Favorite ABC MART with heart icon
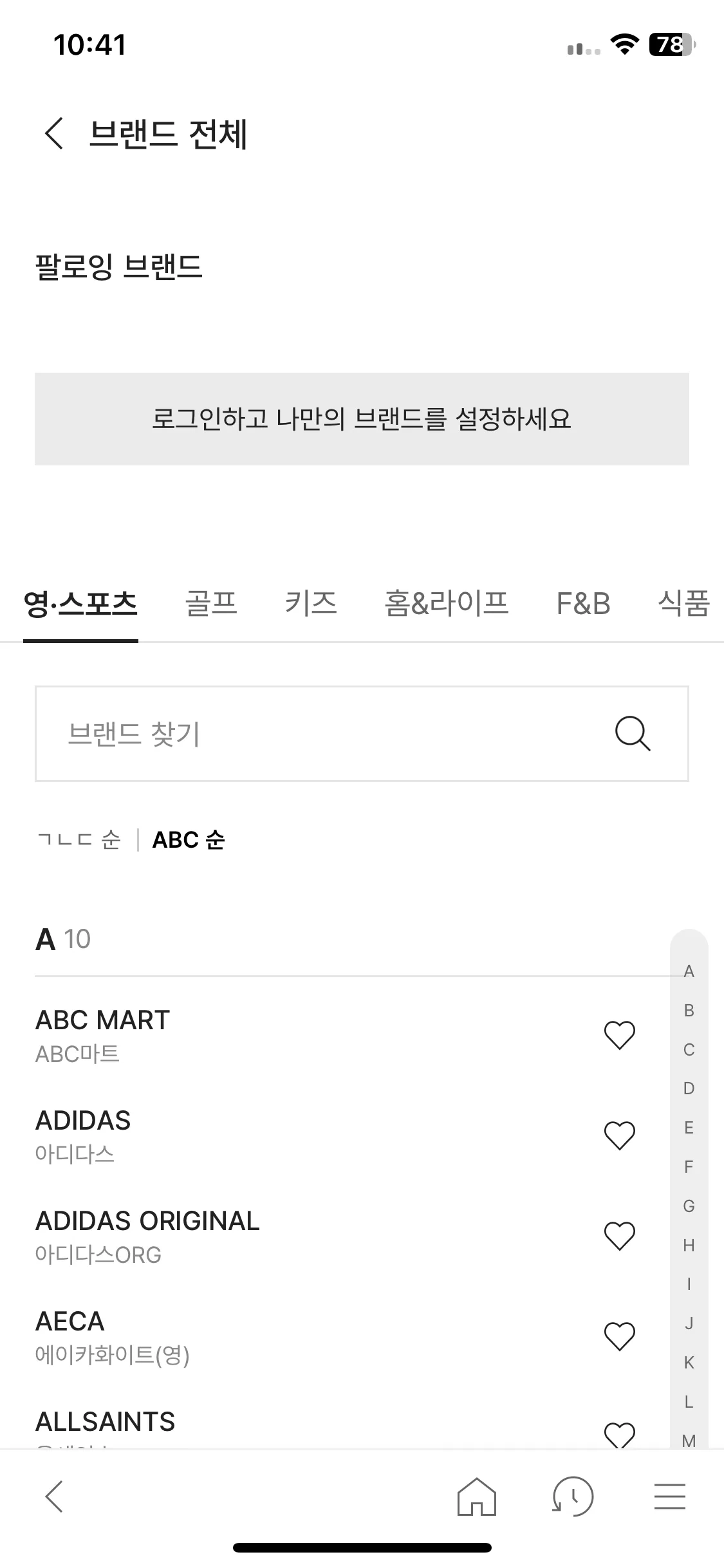 [620, 1035]
